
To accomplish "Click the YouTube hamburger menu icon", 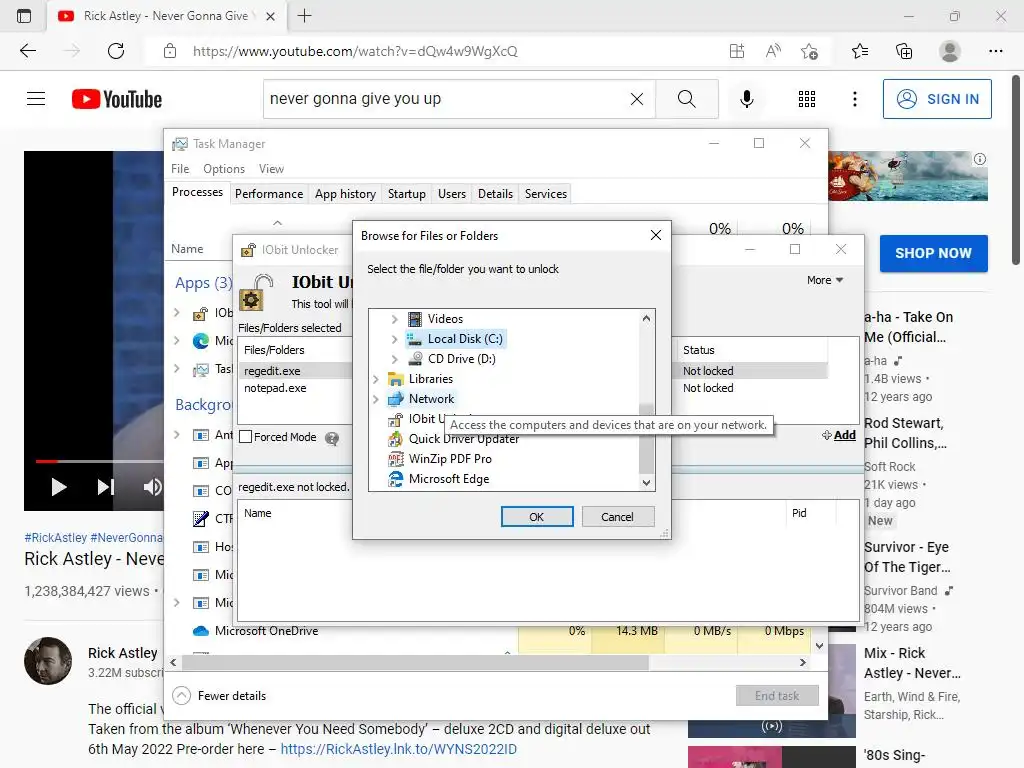I will click(x=36, y=99).
